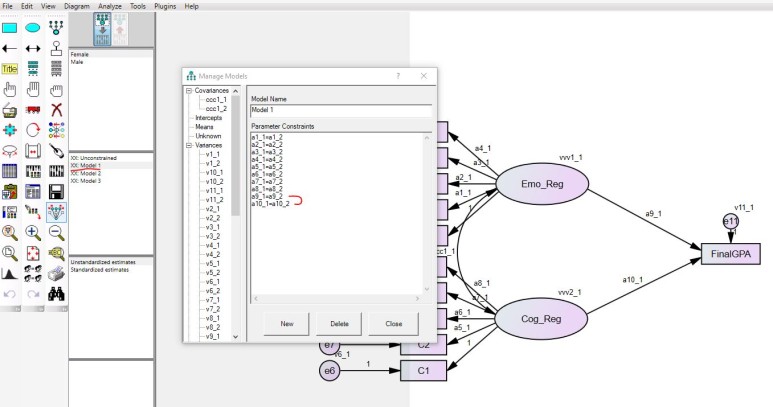Viewport: 773px width, 407px height.
Task: Select the double-headed Draw covariances arrow tool
Action: point(33,49)
